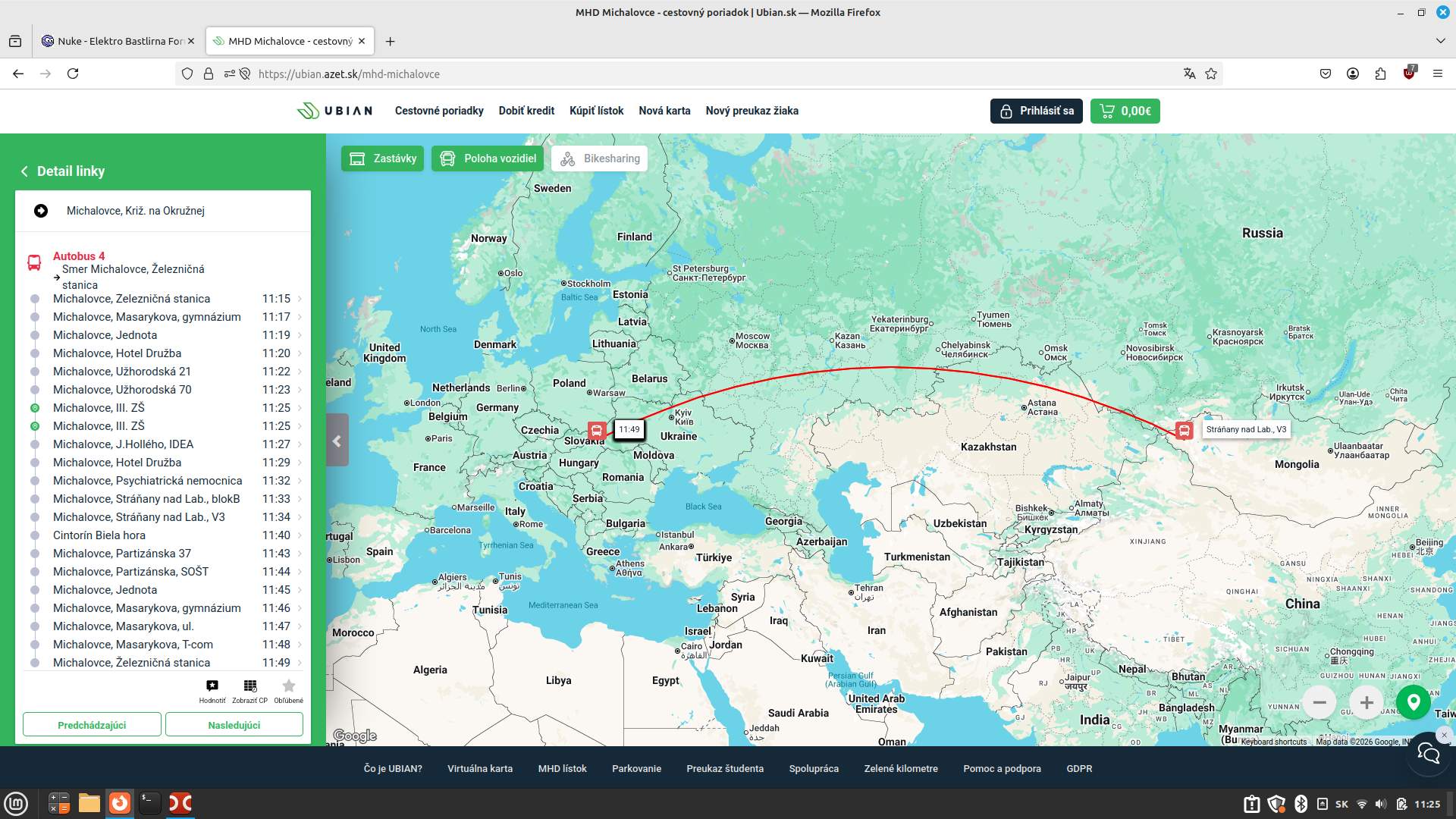
Task: Center map with green location pin
Action: tap(1414, 703)
